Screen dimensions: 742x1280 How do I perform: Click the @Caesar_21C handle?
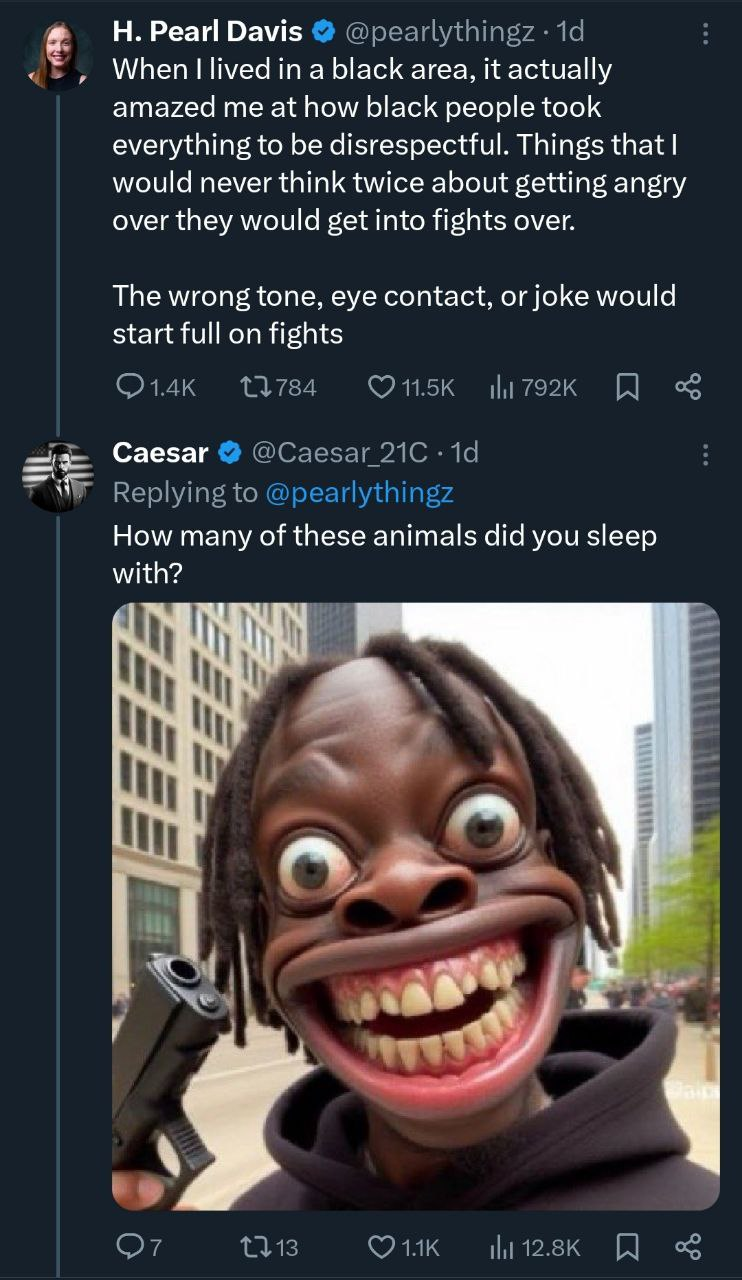coord(337,453)
